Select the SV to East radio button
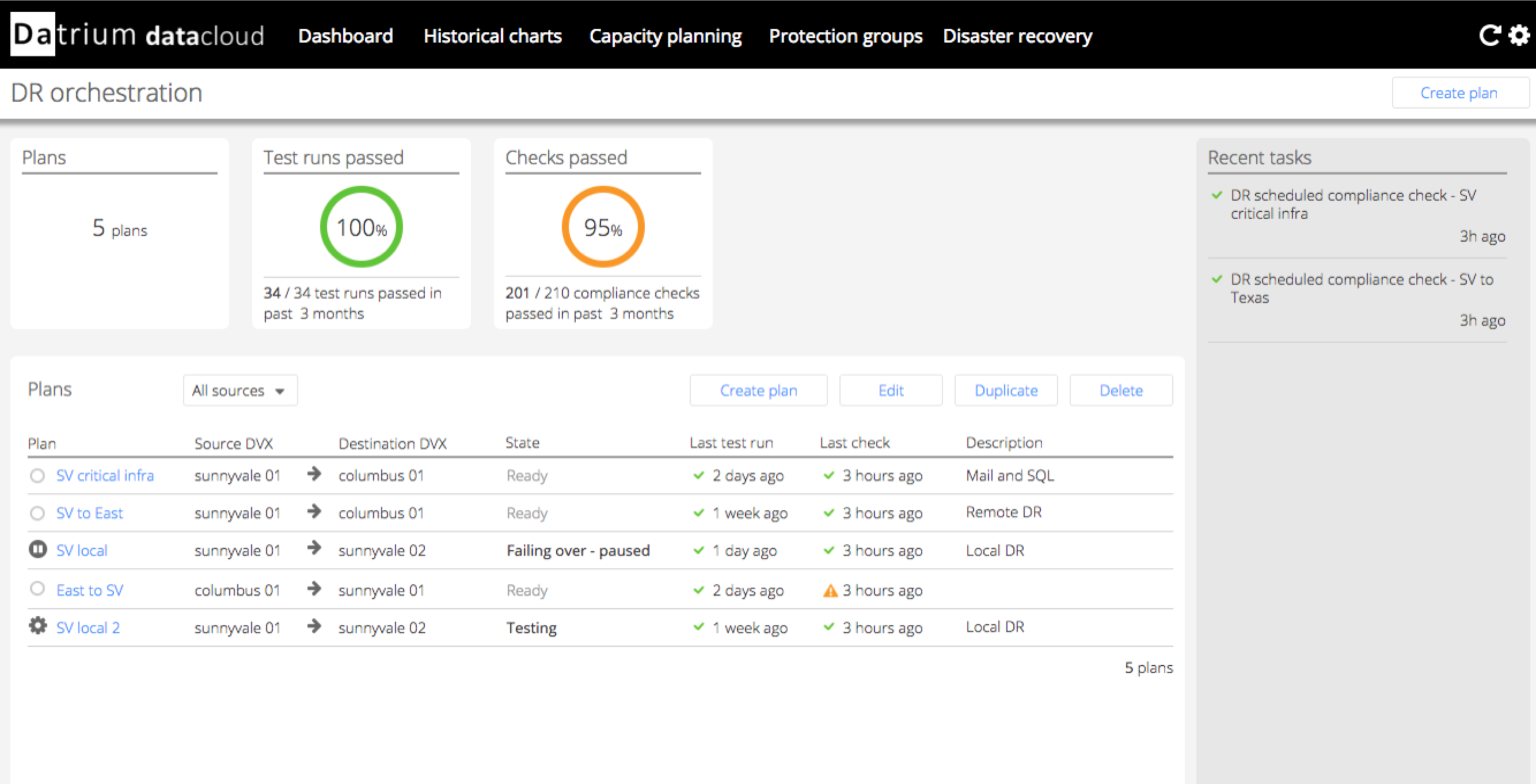Image resolution: width=1536 pixels, height=784 pixels. coord(37,513)
